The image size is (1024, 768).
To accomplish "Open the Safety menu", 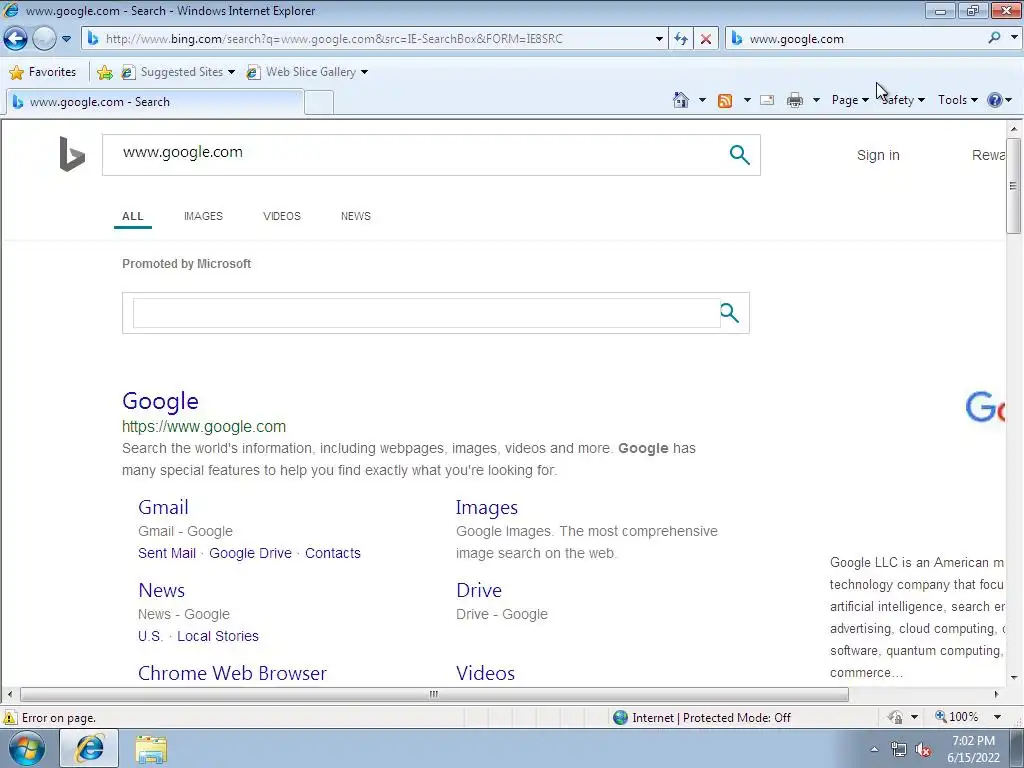I will click(x=903, y=100).
